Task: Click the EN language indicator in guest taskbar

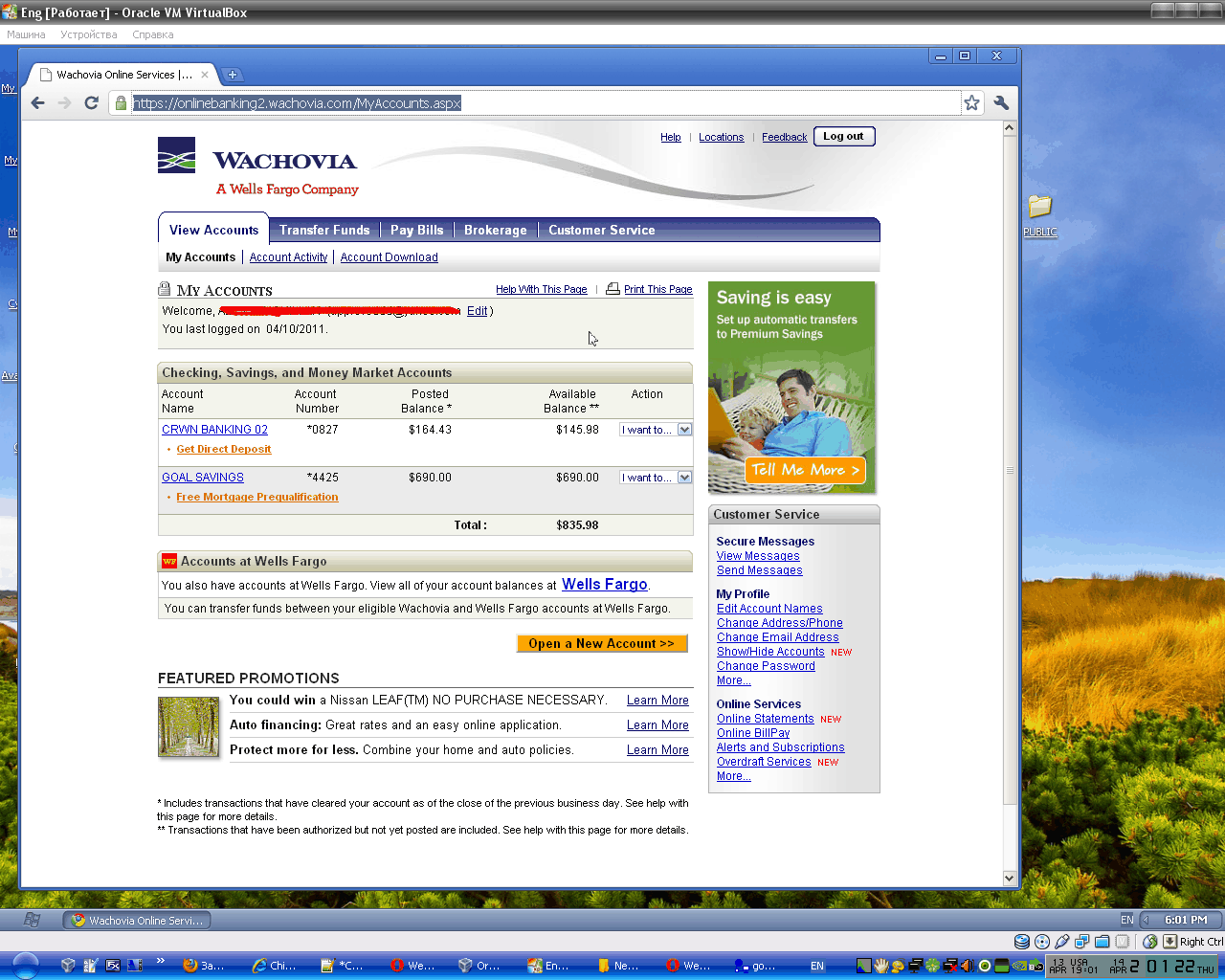Action: click(1127, 920)
